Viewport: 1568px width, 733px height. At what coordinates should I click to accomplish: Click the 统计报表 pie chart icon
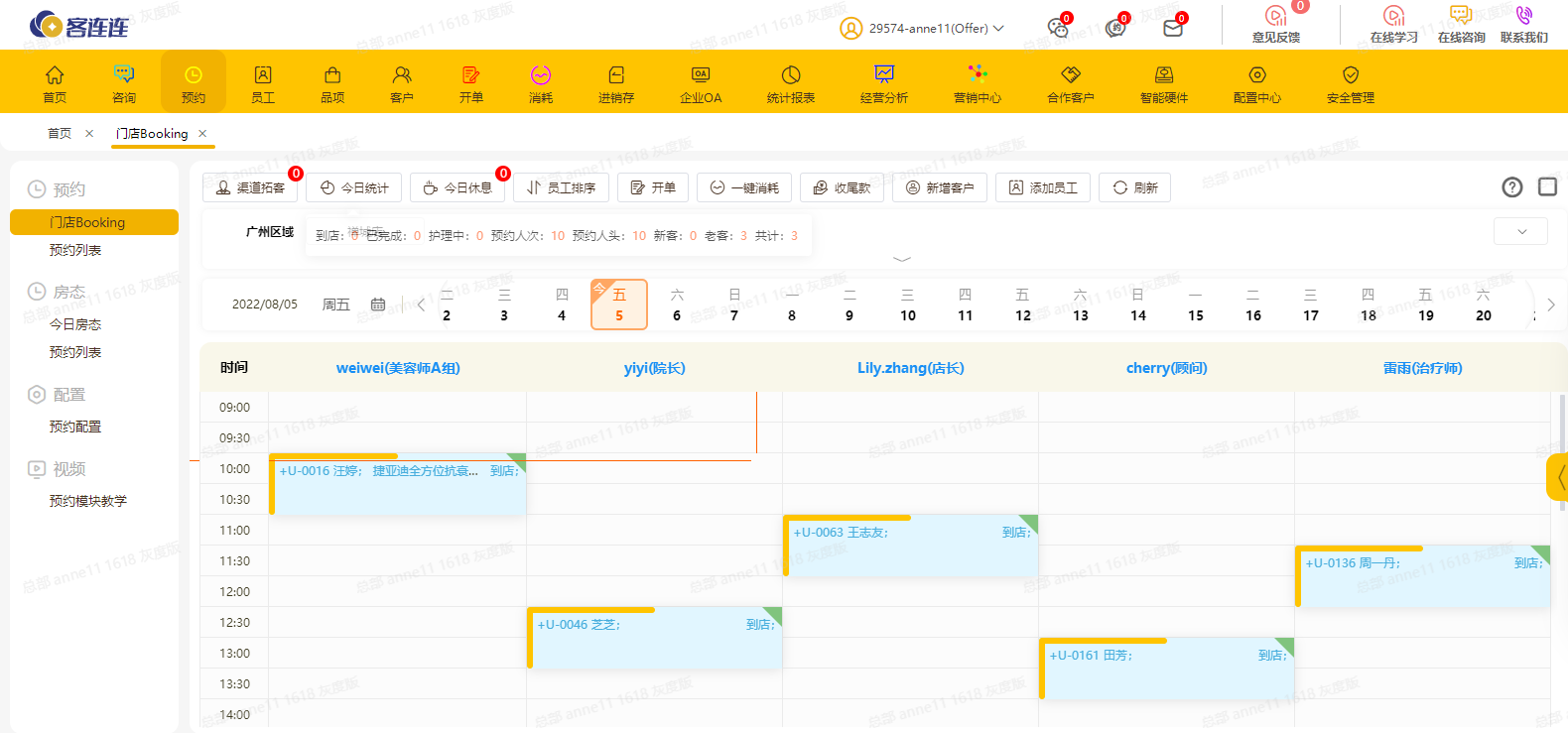point(791,75)
